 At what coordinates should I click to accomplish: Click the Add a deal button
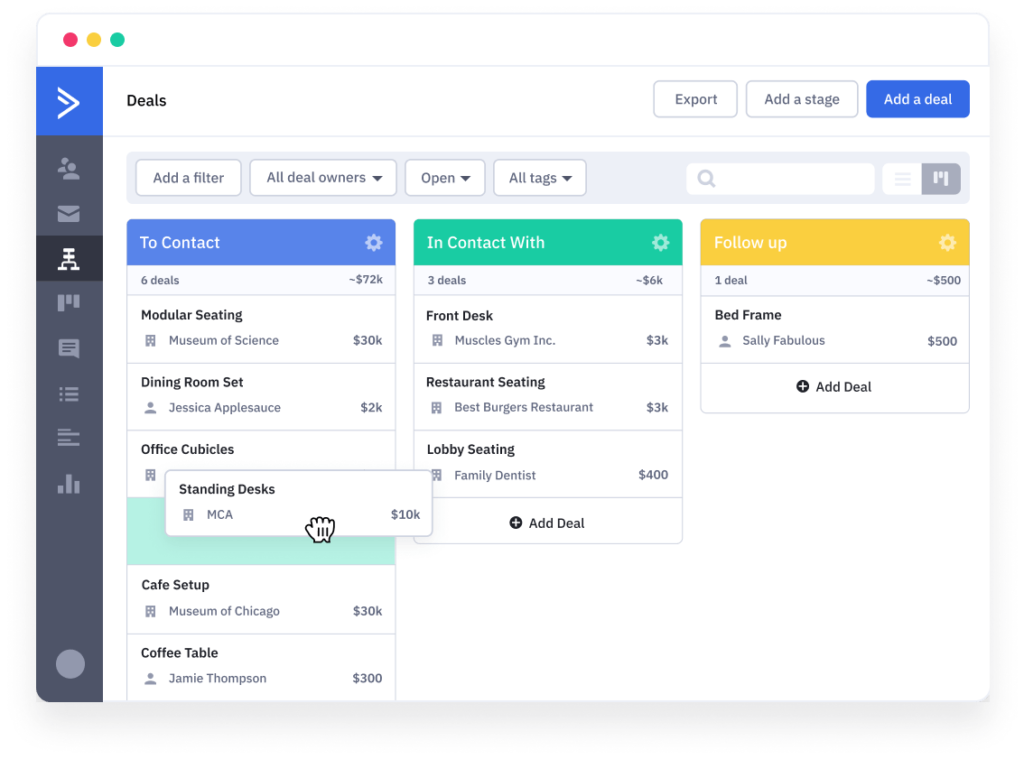click(917, 99)
